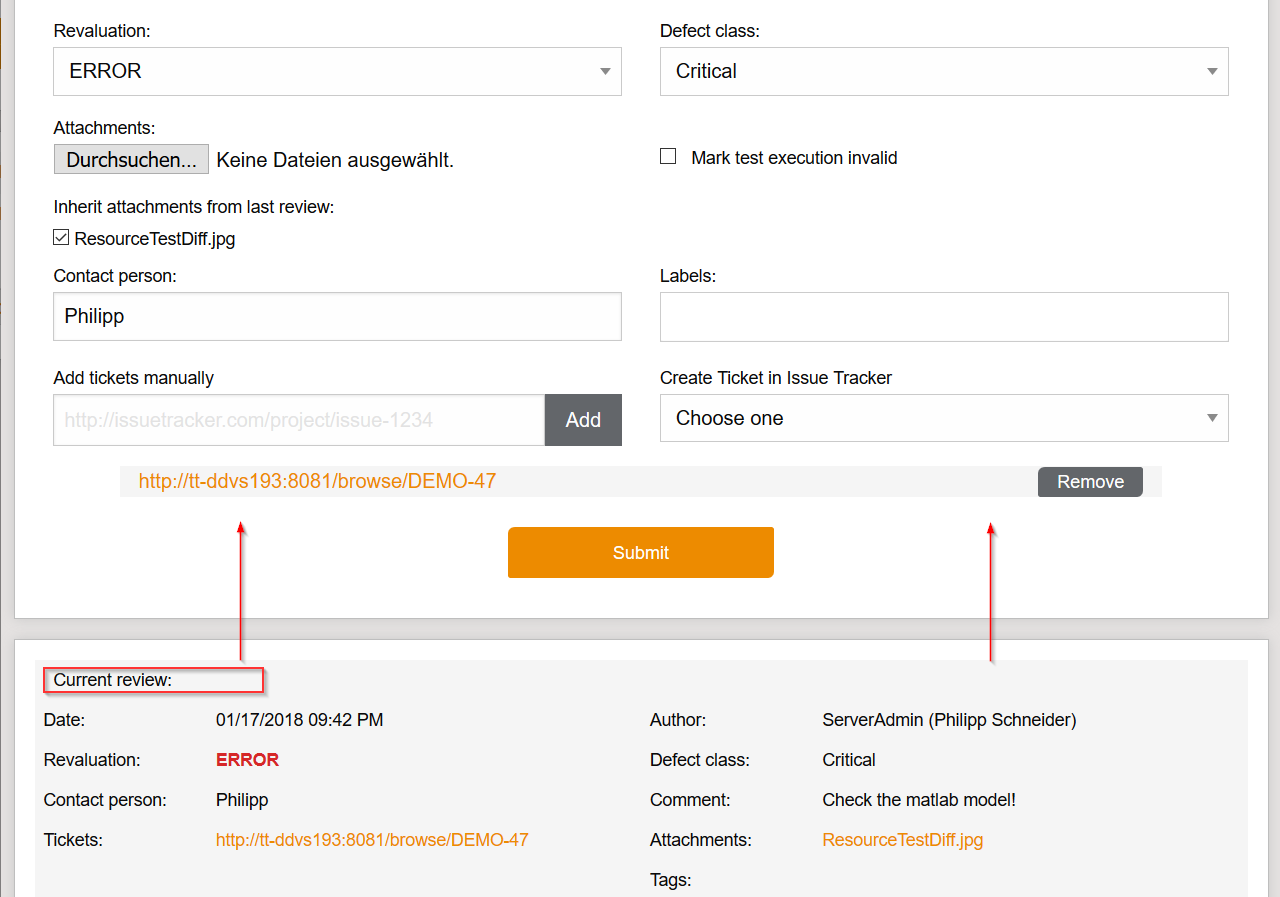This screenshot has height=897, width=1280.
Task: Click the Durchsuchen file browse button
Action: tap(131, 159)
